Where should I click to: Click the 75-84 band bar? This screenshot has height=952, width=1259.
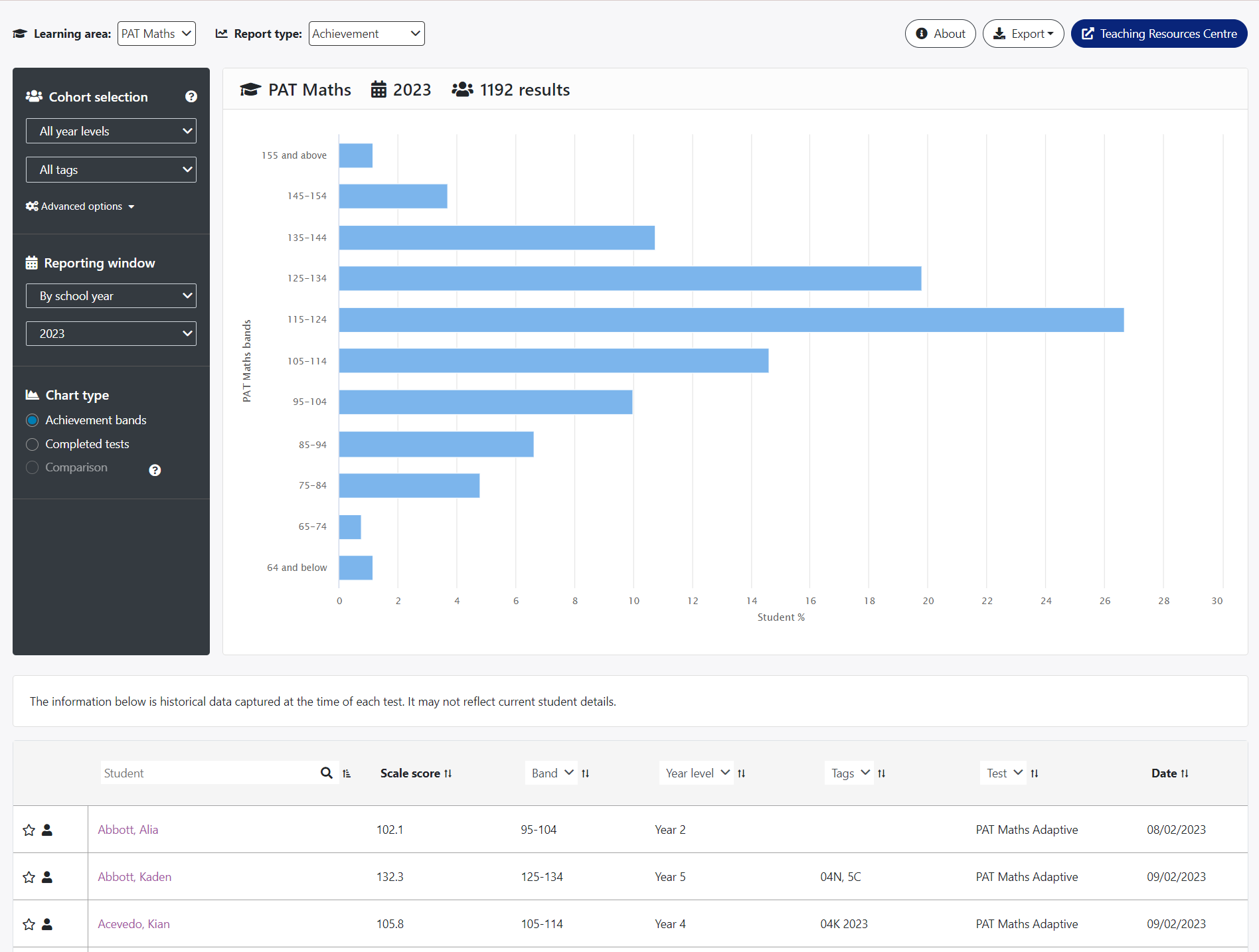(409, 486)
